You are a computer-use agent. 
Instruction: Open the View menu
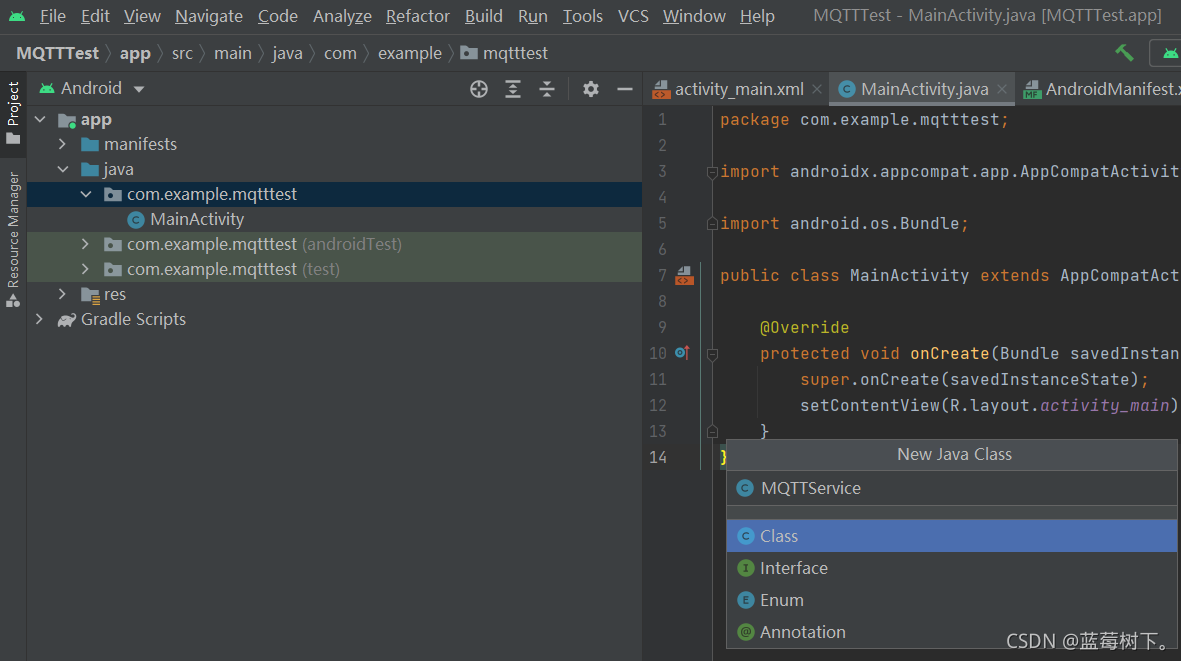tap(142, 16)
